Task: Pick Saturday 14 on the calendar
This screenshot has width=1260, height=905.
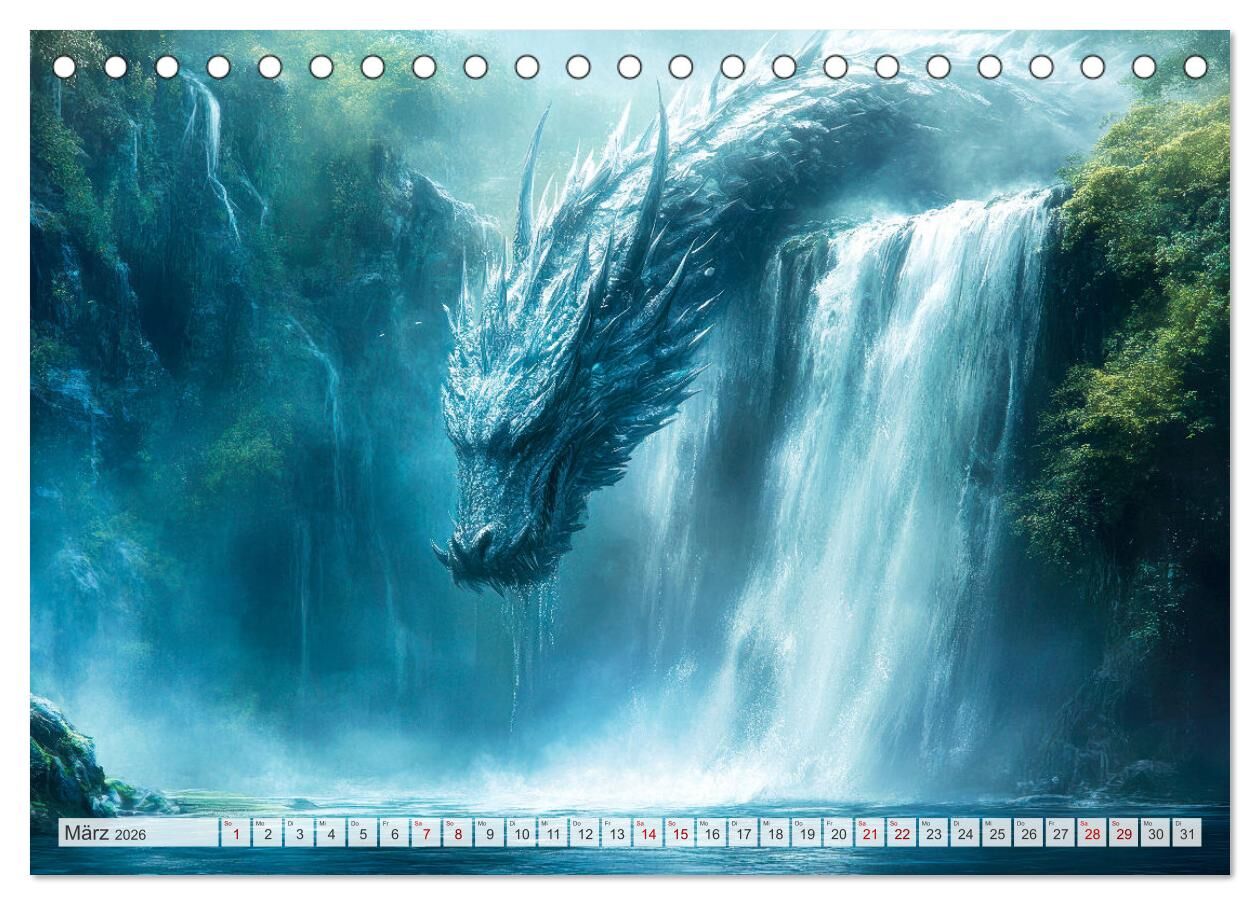Action: [x=648, y=833]
